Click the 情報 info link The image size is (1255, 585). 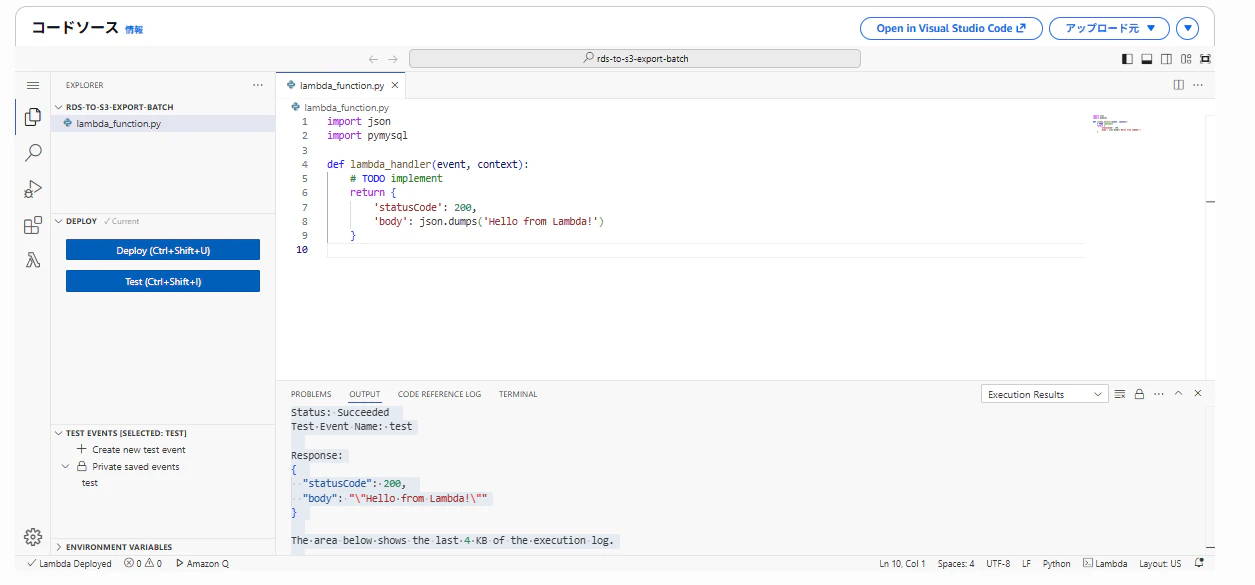[134, 30]
